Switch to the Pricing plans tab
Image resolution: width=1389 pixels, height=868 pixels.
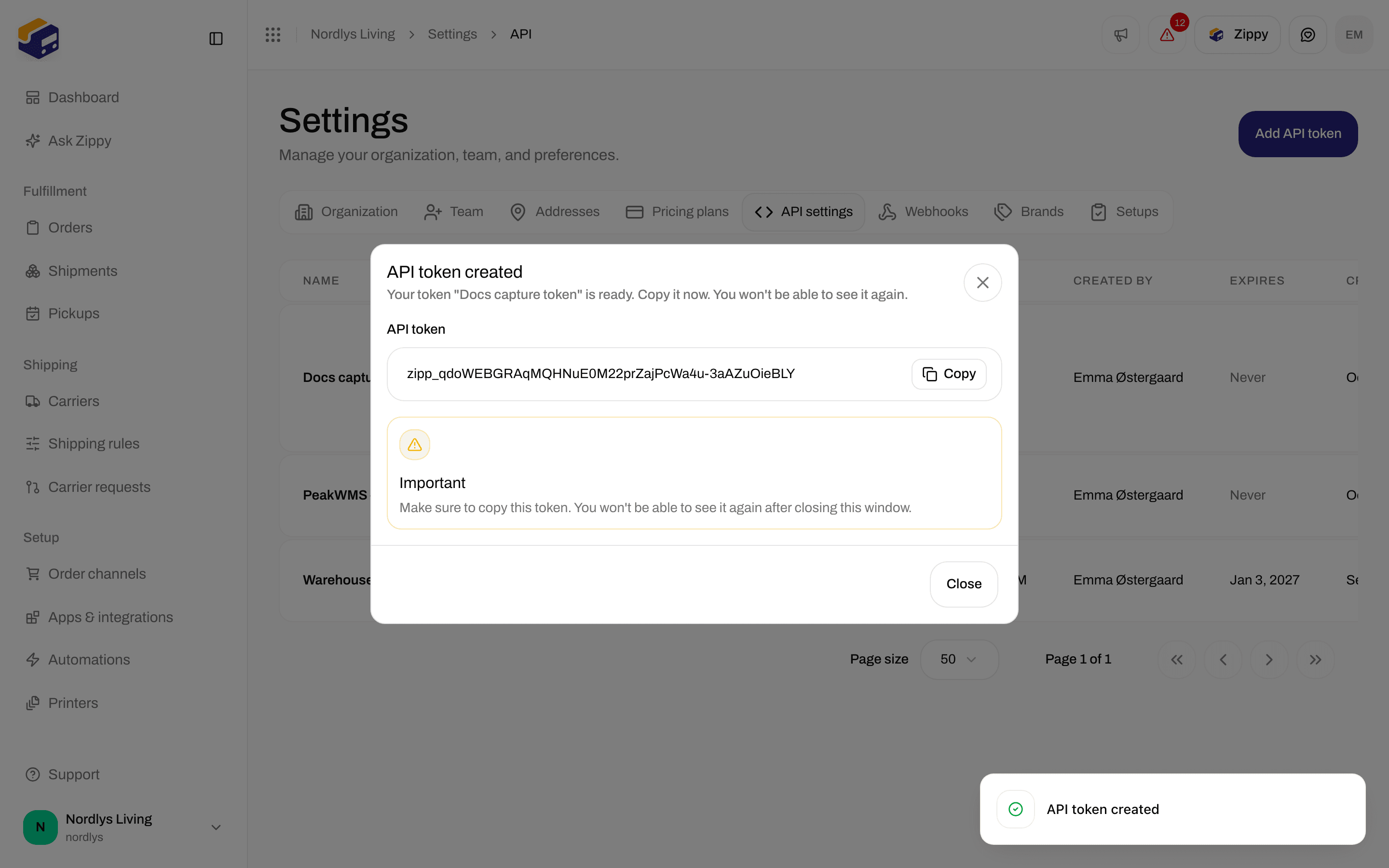(x=677, y=212)
